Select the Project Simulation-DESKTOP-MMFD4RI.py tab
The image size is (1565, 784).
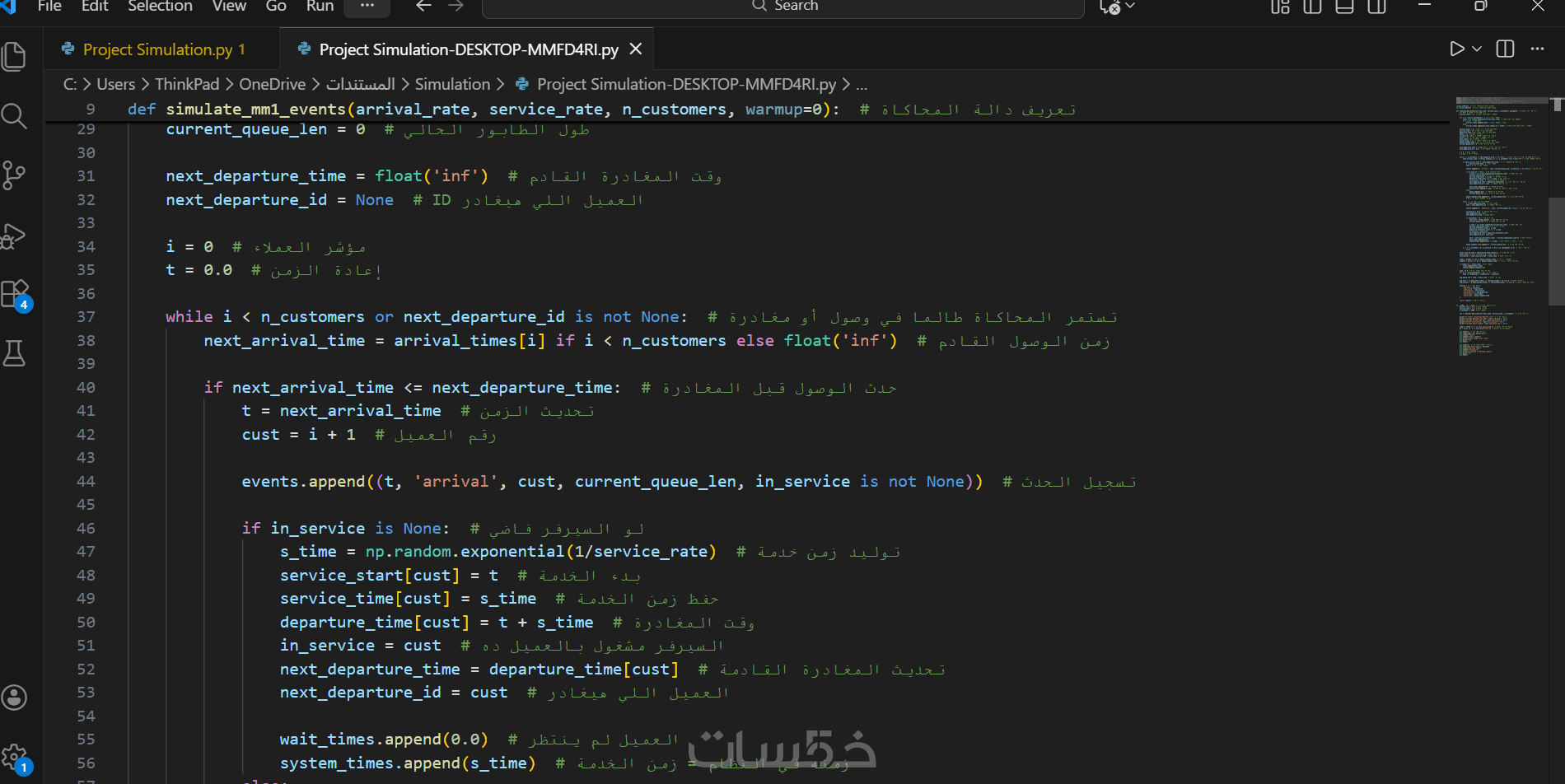469,49
